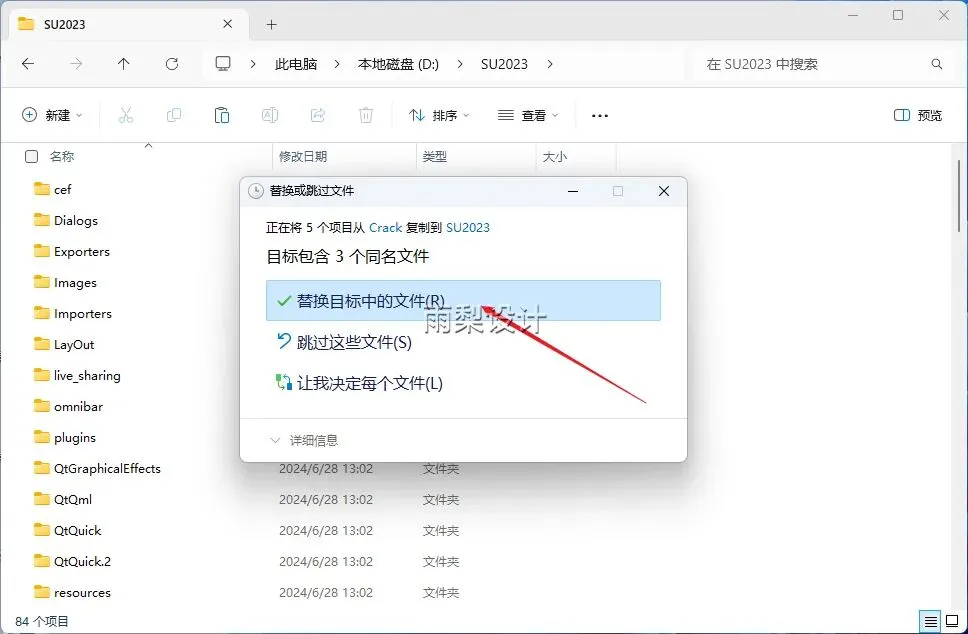
Task: Expand chevron after 此电脑 in path
Action: 336,64
